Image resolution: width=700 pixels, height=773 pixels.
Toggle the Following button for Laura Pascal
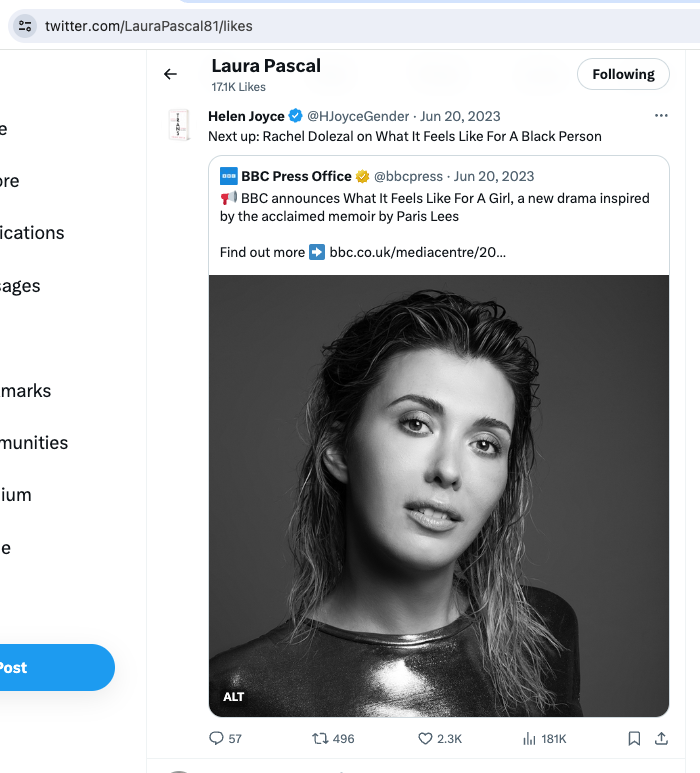pos(623,74)
